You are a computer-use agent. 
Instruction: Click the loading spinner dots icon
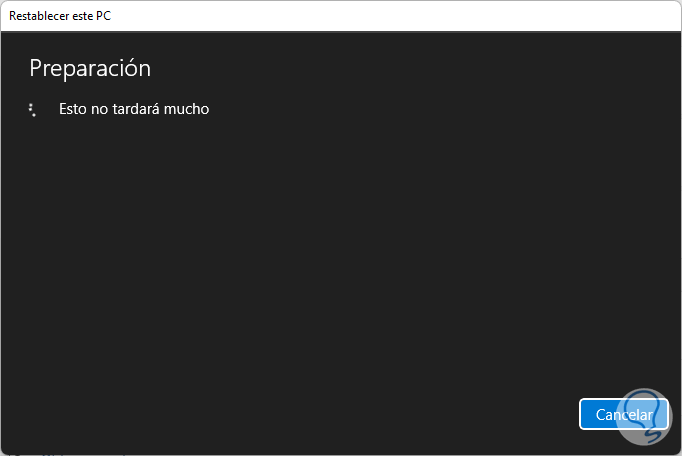pos(33,110)
